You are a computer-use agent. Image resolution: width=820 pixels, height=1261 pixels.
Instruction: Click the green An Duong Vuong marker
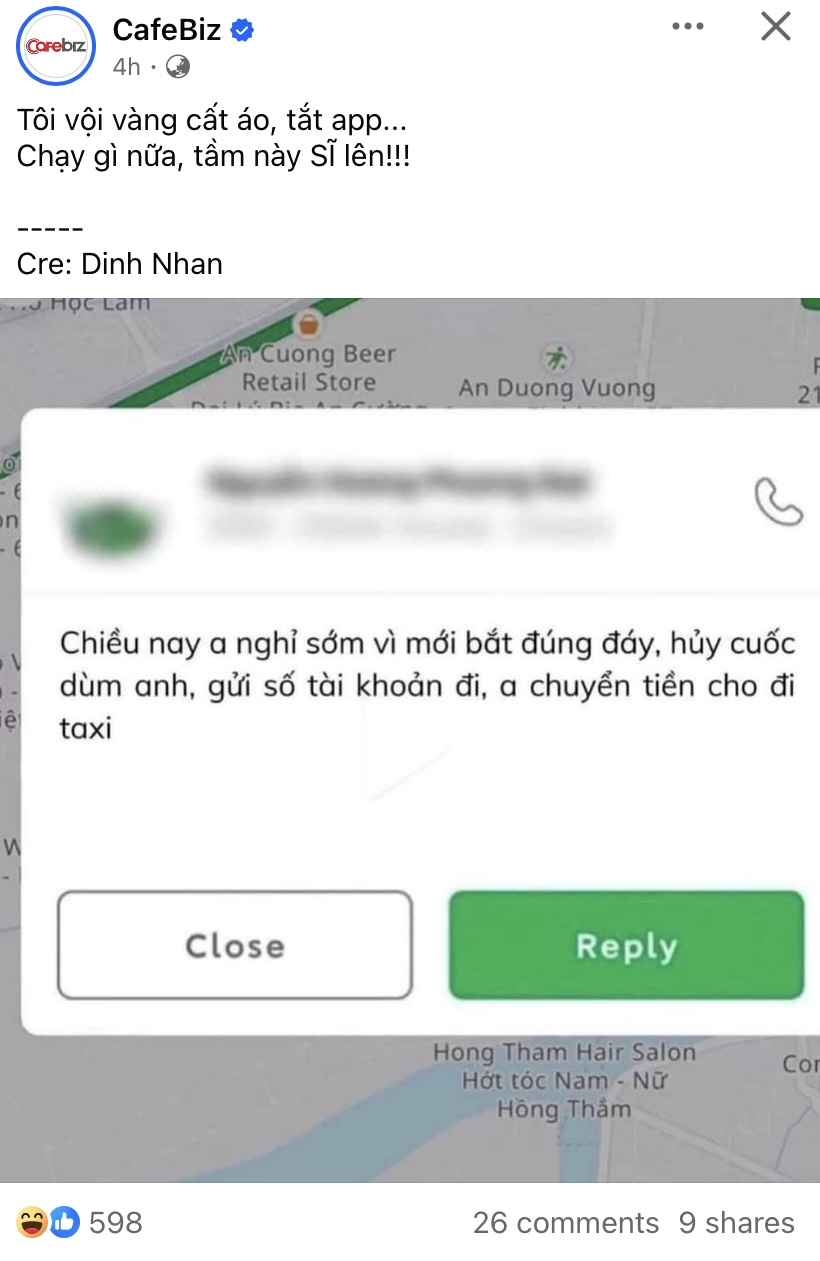pos(555,356)
